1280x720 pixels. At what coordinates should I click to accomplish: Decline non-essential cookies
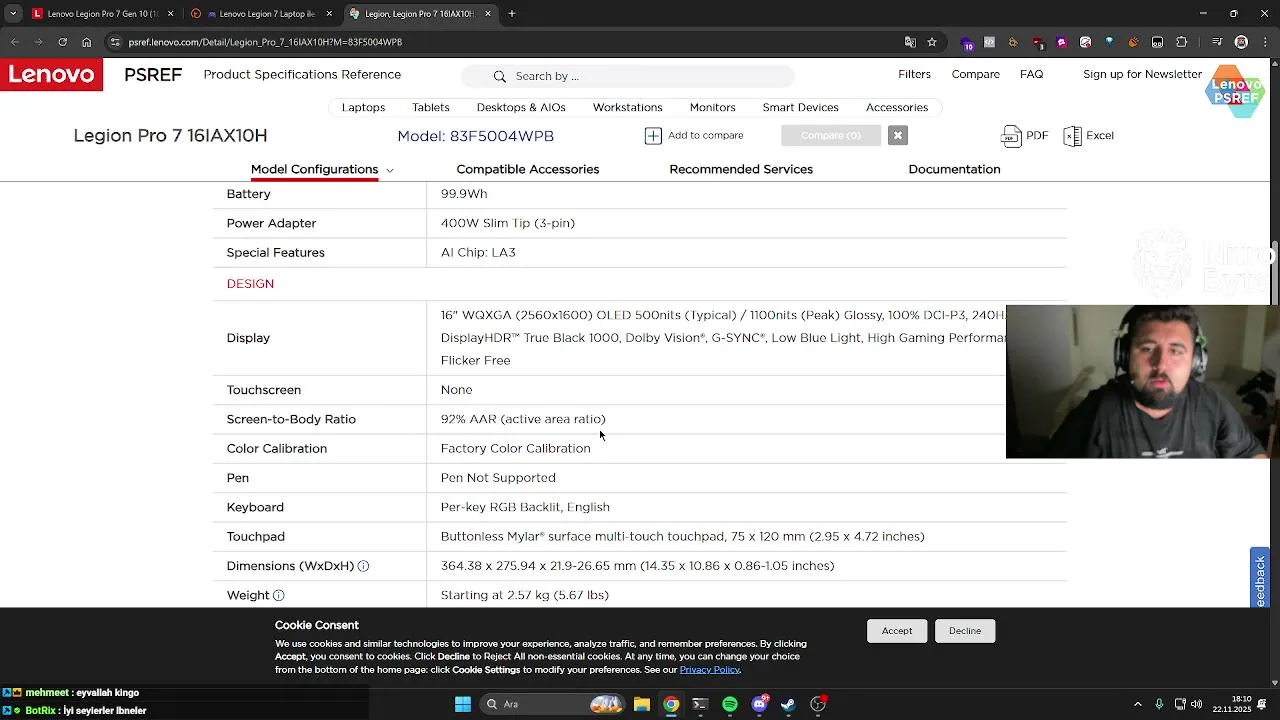coord(965,631)
